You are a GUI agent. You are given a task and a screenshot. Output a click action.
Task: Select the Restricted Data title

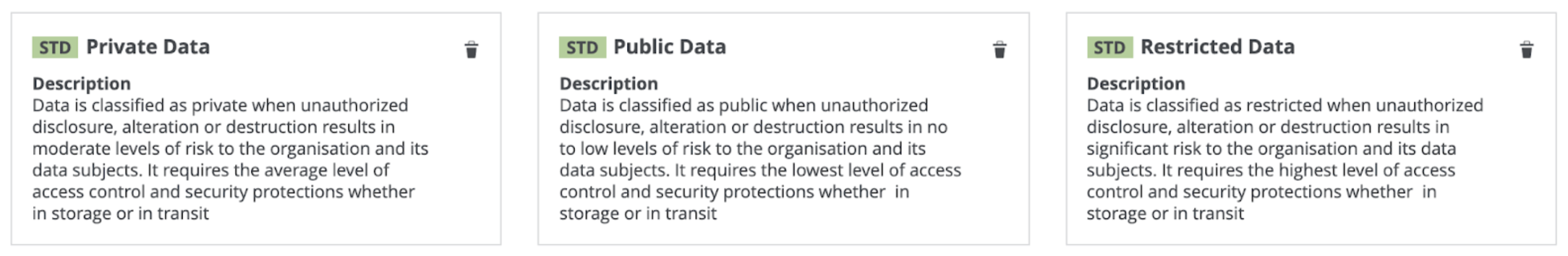click(x=1217, y=47)
